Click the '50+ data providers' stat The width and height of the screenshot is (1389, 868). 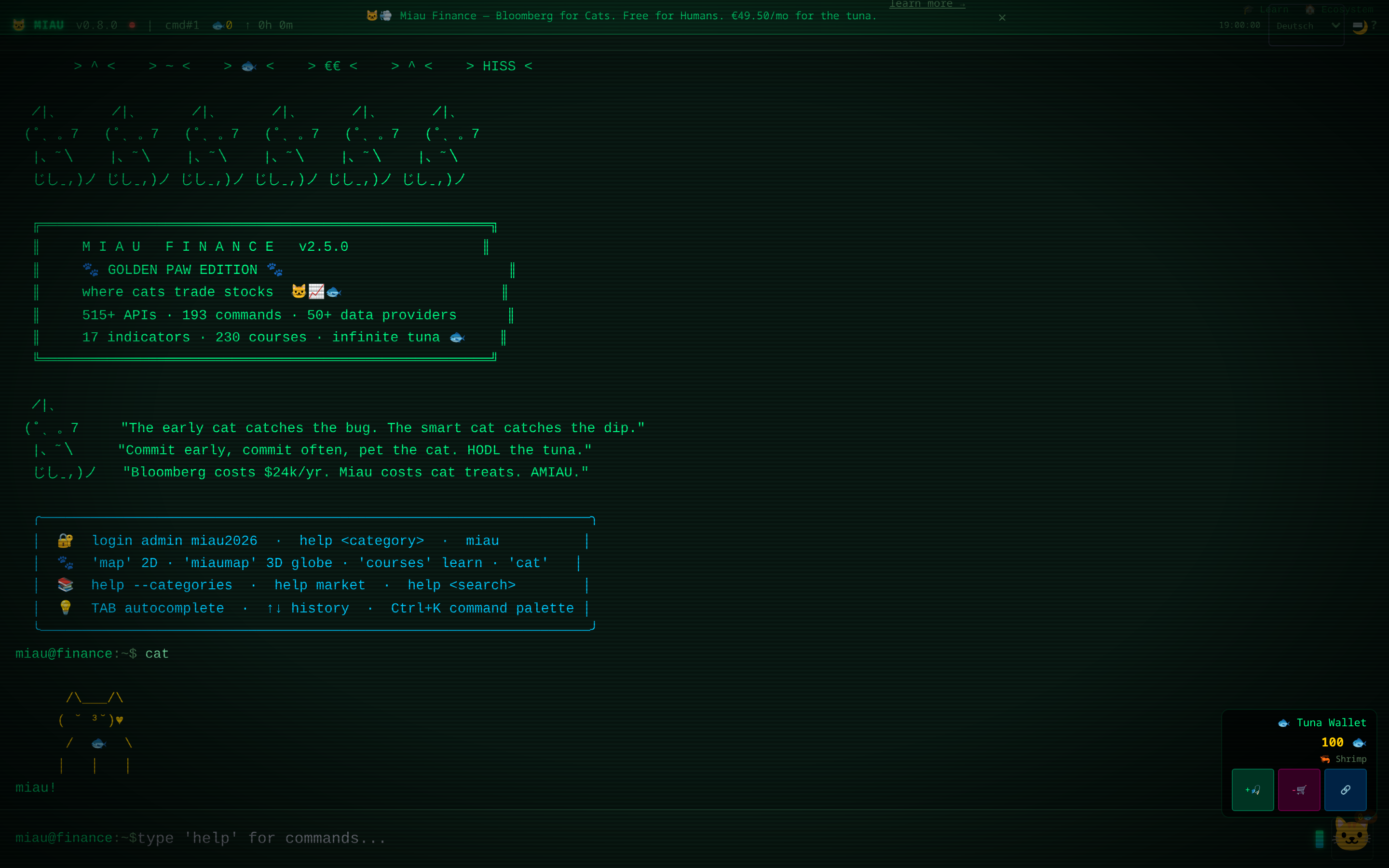click(381, 315)
